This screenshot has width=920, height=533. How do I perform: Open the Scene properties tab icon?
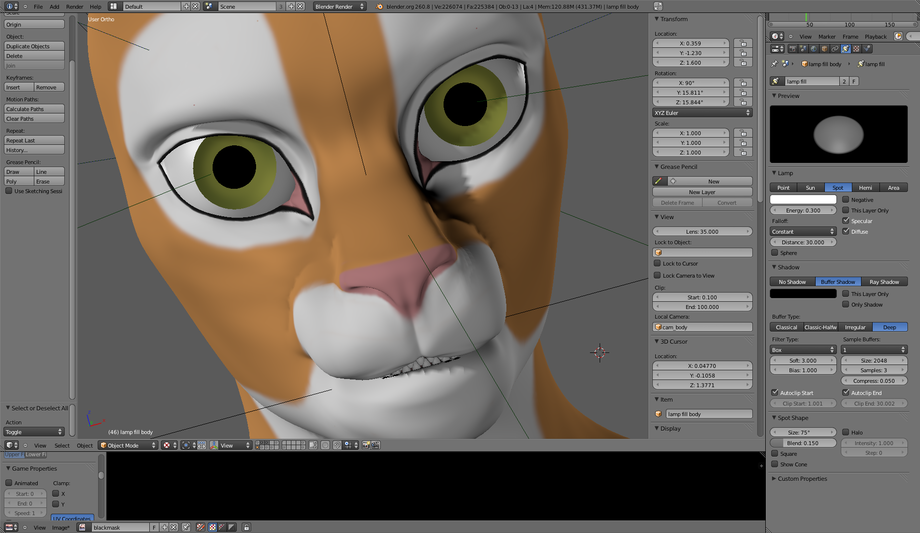point(804,49)
